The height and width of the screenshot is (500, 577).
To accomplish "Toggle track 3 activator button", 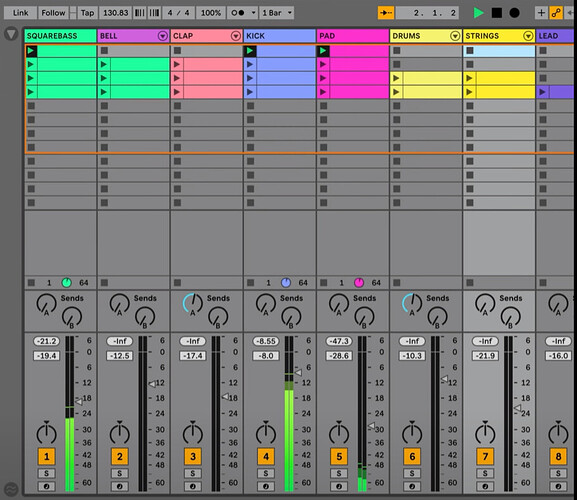I will click(193, 457).
